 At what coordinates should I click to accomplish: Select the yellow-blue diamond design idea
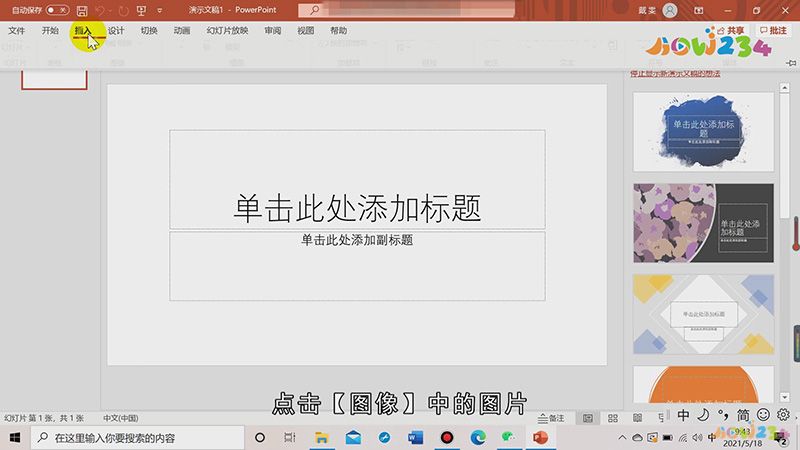click(x=704, y=314)
